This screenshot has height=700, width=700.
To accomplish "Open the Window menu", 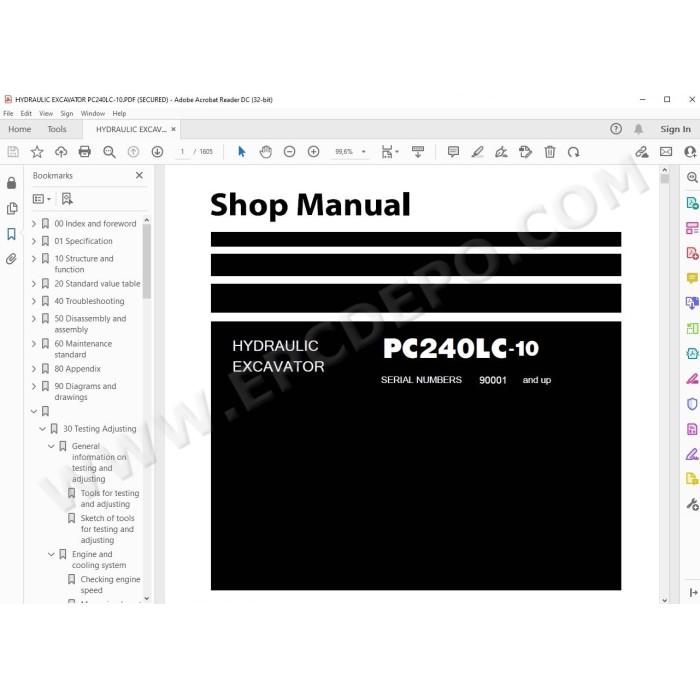I will (x=93, y=113).
